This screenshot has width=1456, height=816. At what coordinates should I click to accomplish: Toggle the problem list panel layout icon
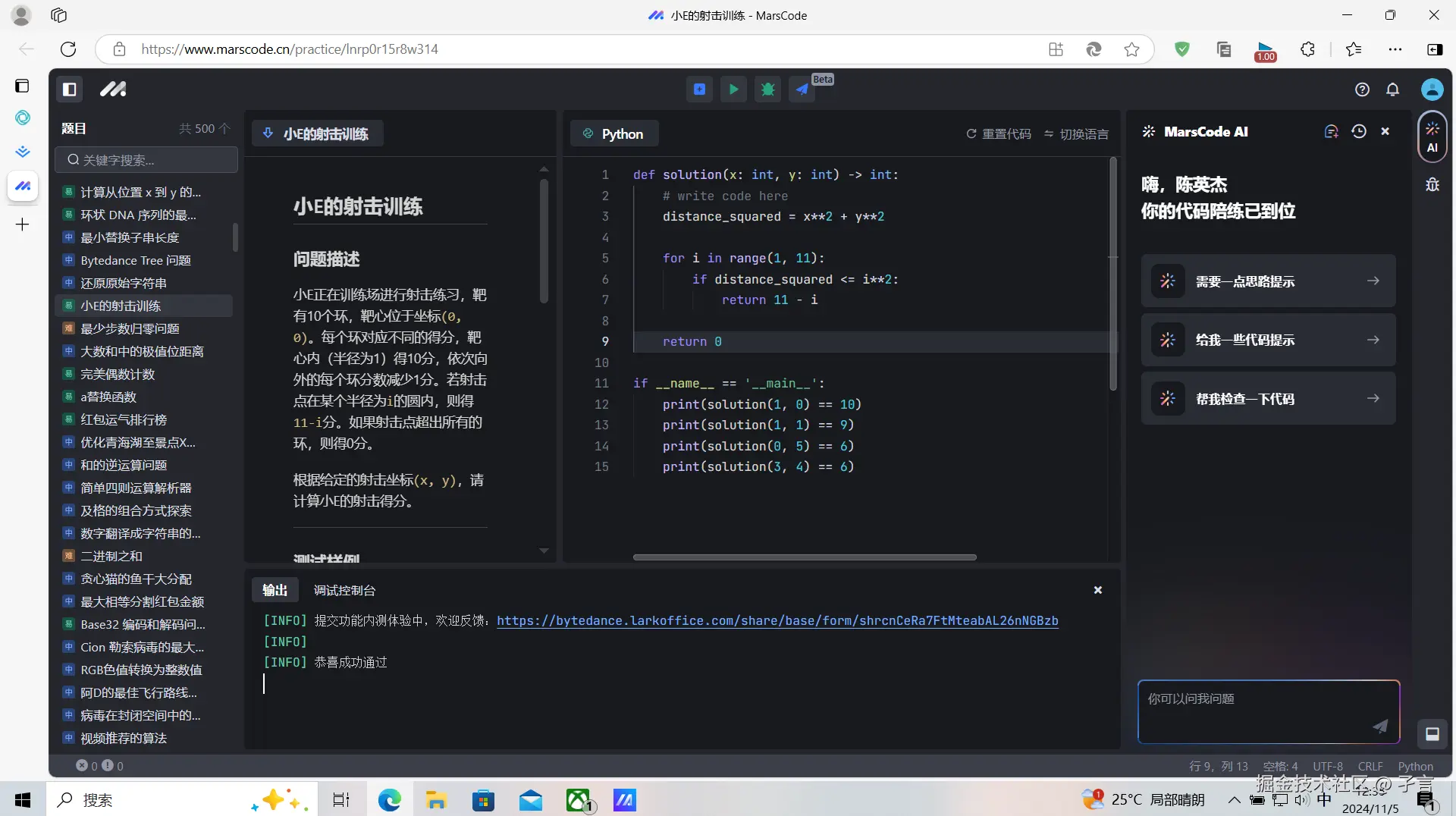coord(69,89)
